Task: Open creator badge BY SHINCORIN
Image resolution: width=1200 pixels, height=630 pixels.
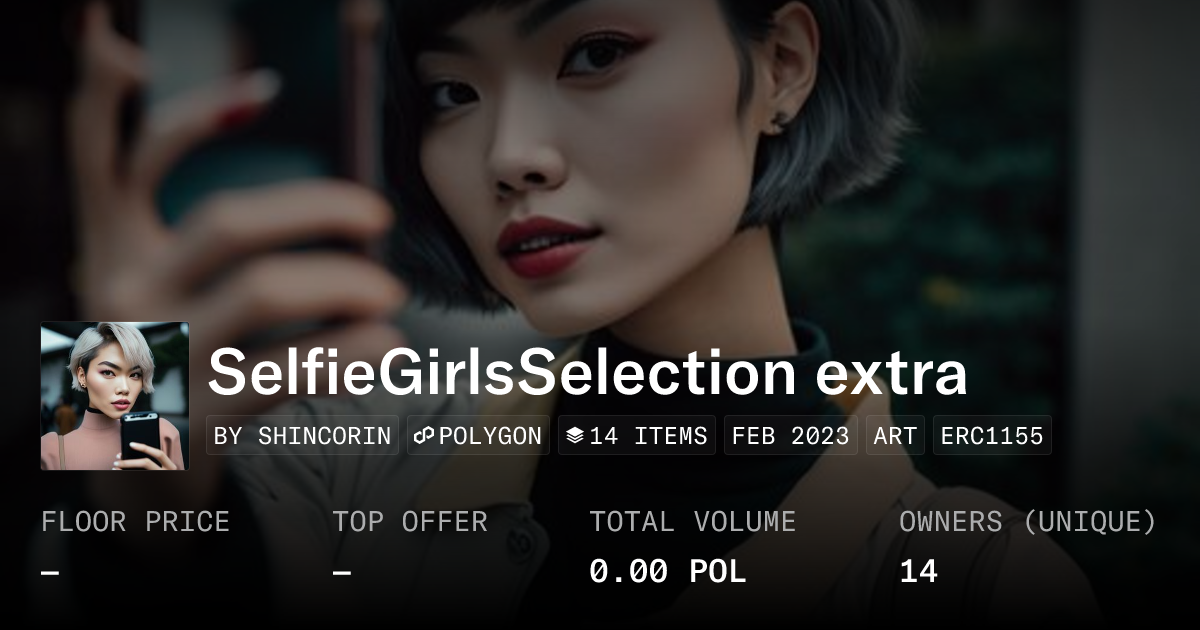Action: click(303, 436)
